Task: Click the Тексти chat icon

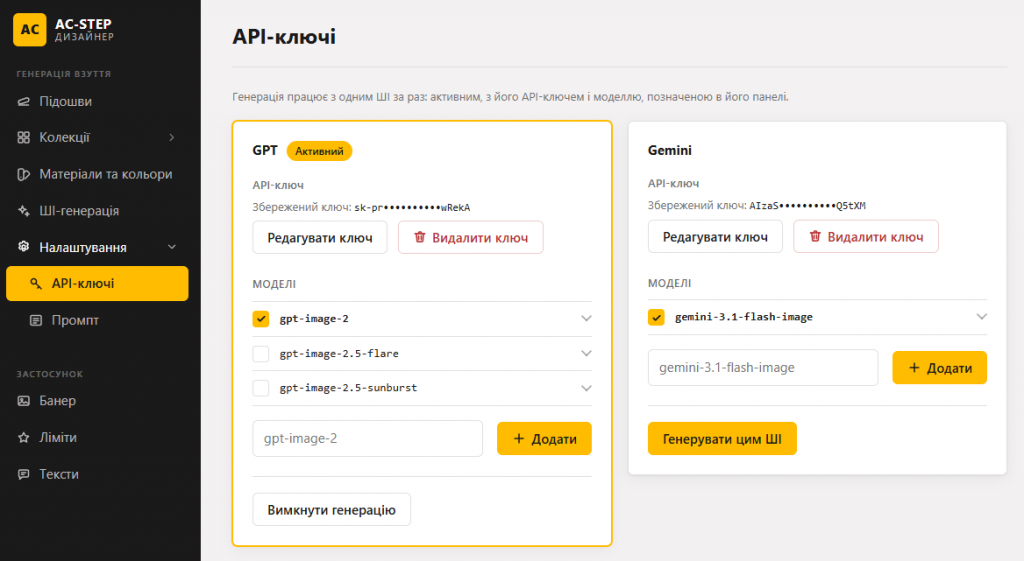Action: pyautogui.click(x=24, y=474)
